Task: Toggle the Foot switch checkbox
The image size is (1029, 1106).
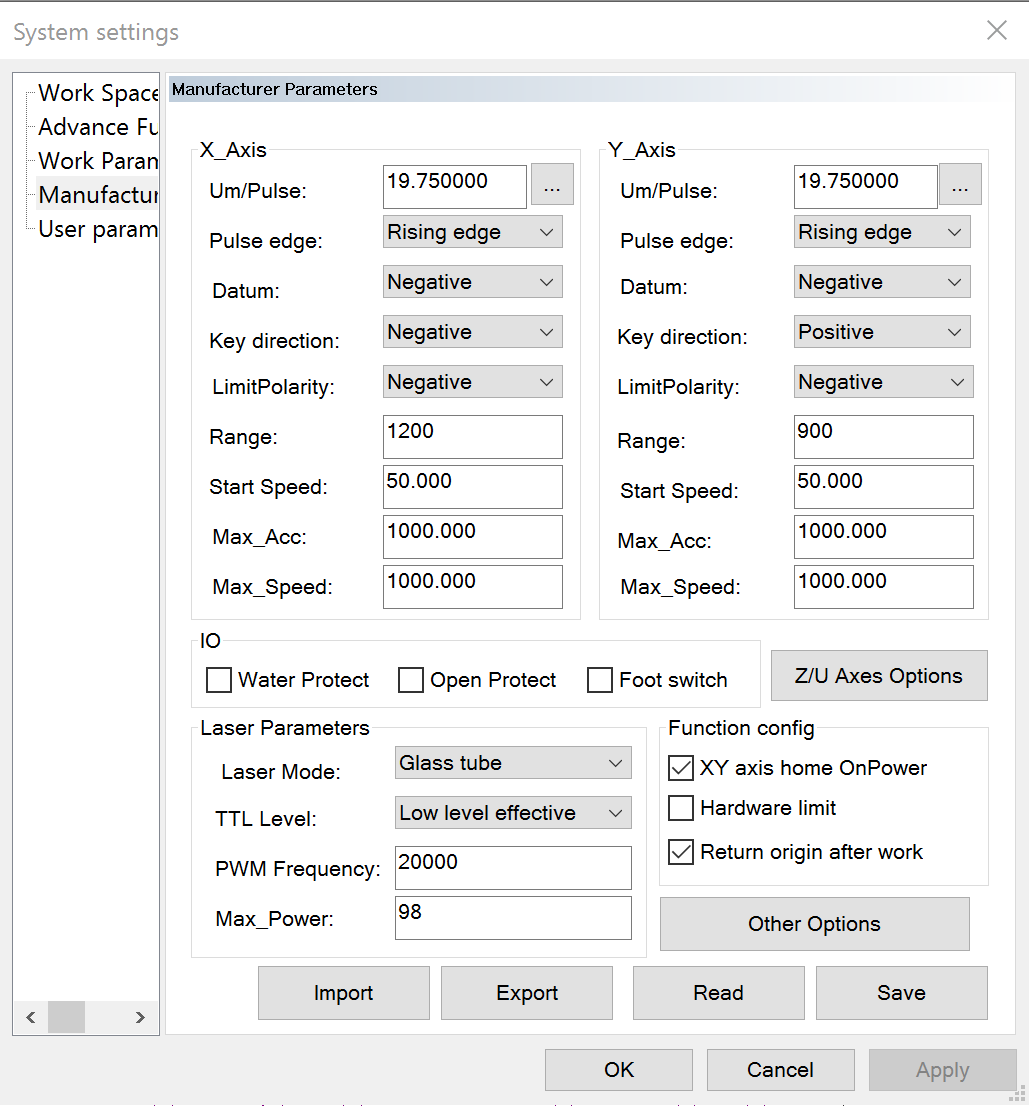Action: pos(600,680)
